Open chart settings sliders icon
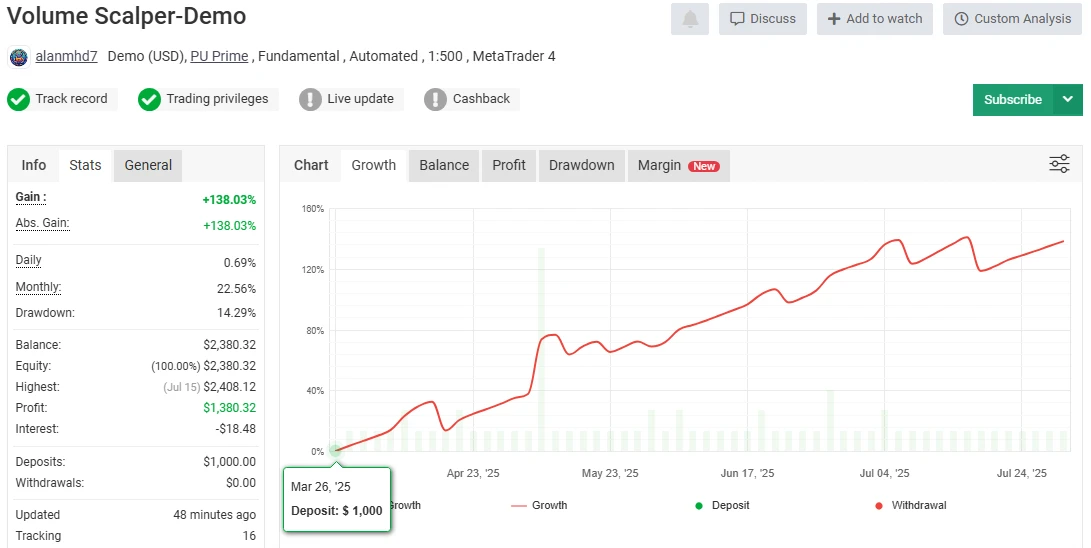This screenshot has height=548, width=1091. click(1059, 164)
